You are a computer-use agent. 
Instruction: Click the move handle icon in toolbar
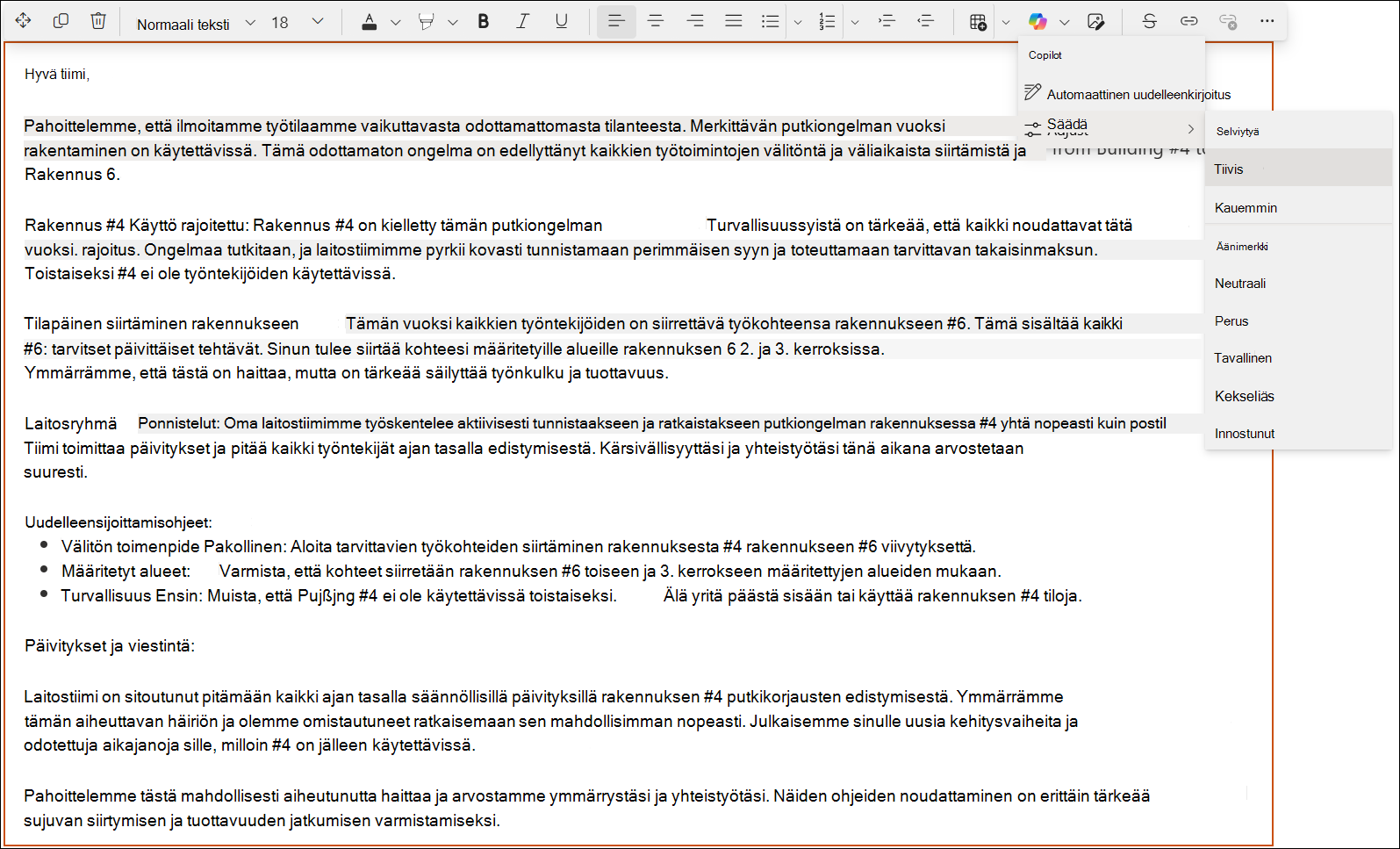(x=24, y=21)
